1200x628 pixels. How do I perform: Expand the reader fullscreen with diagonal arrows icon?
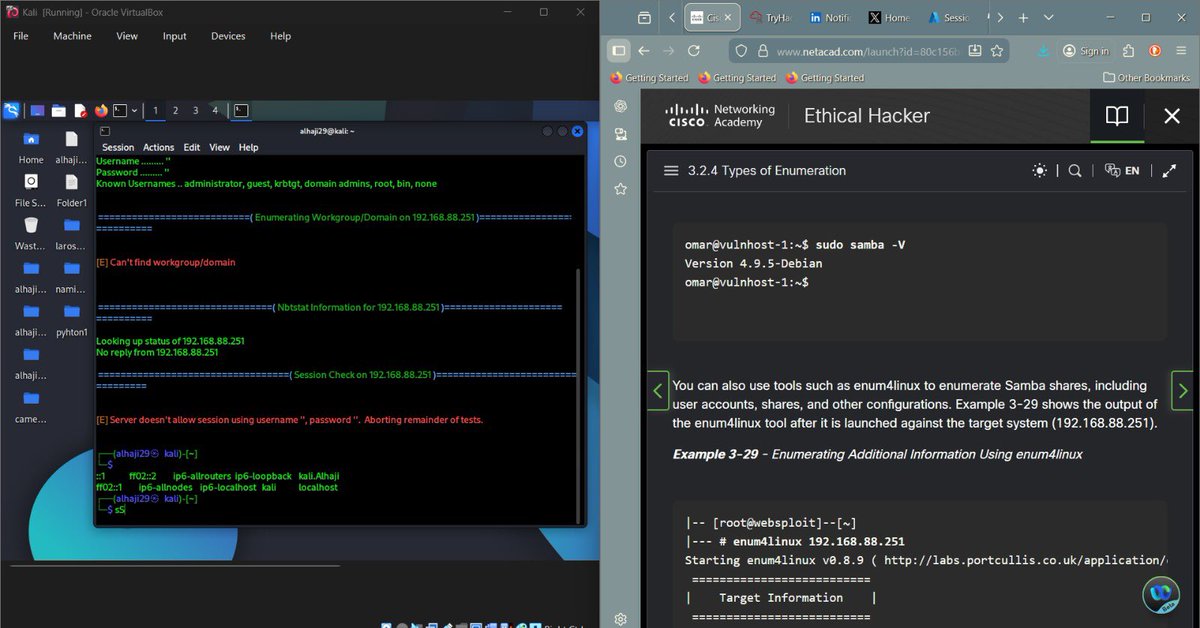[1169, 170]
